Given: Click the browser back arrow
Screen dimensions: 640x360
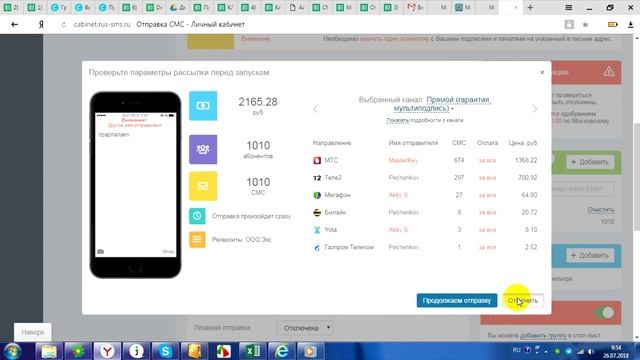Looking at the screenshot, I should [15, 24].
